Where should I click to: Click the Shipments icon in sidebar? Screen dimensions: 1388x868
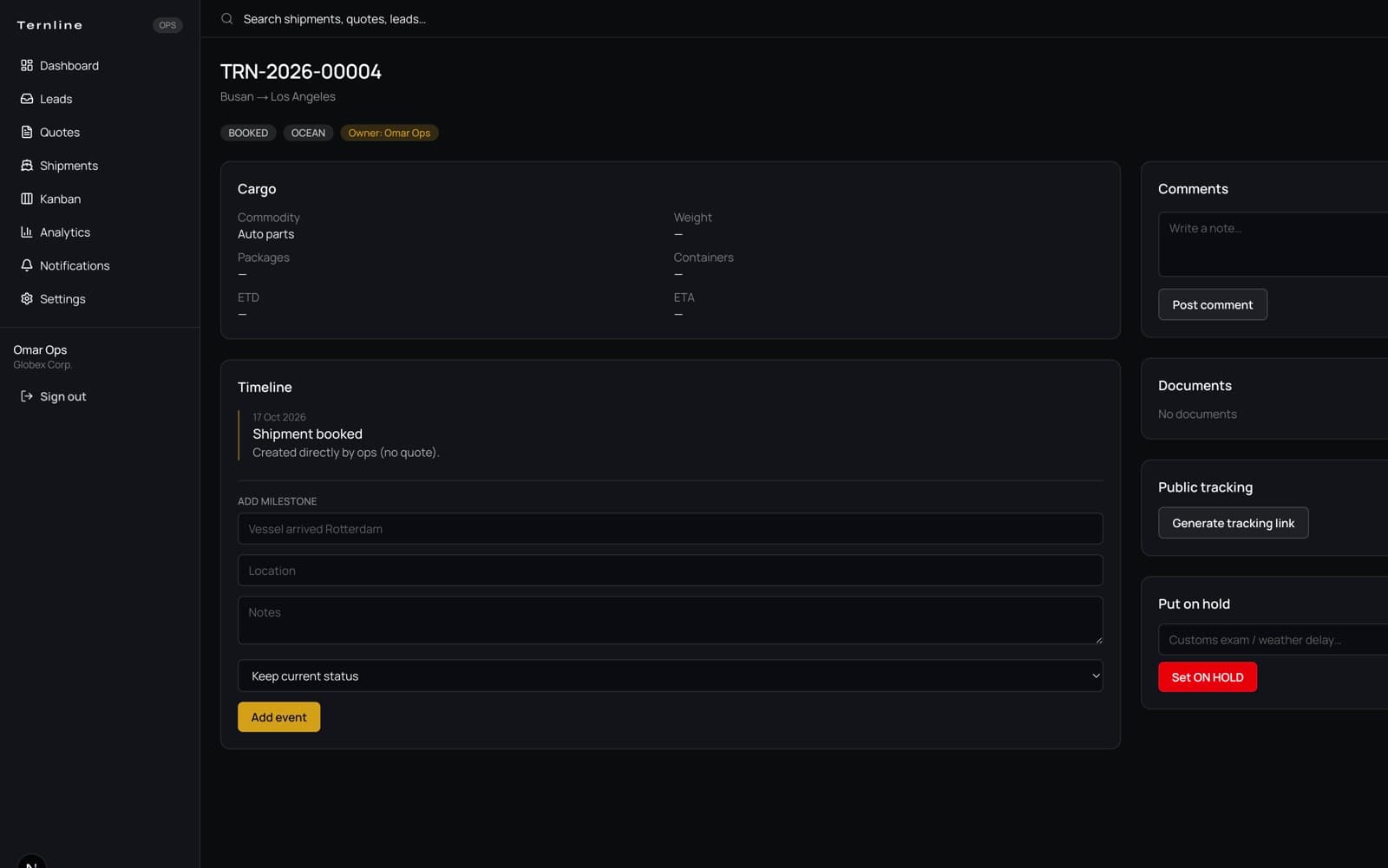(27, 166)
